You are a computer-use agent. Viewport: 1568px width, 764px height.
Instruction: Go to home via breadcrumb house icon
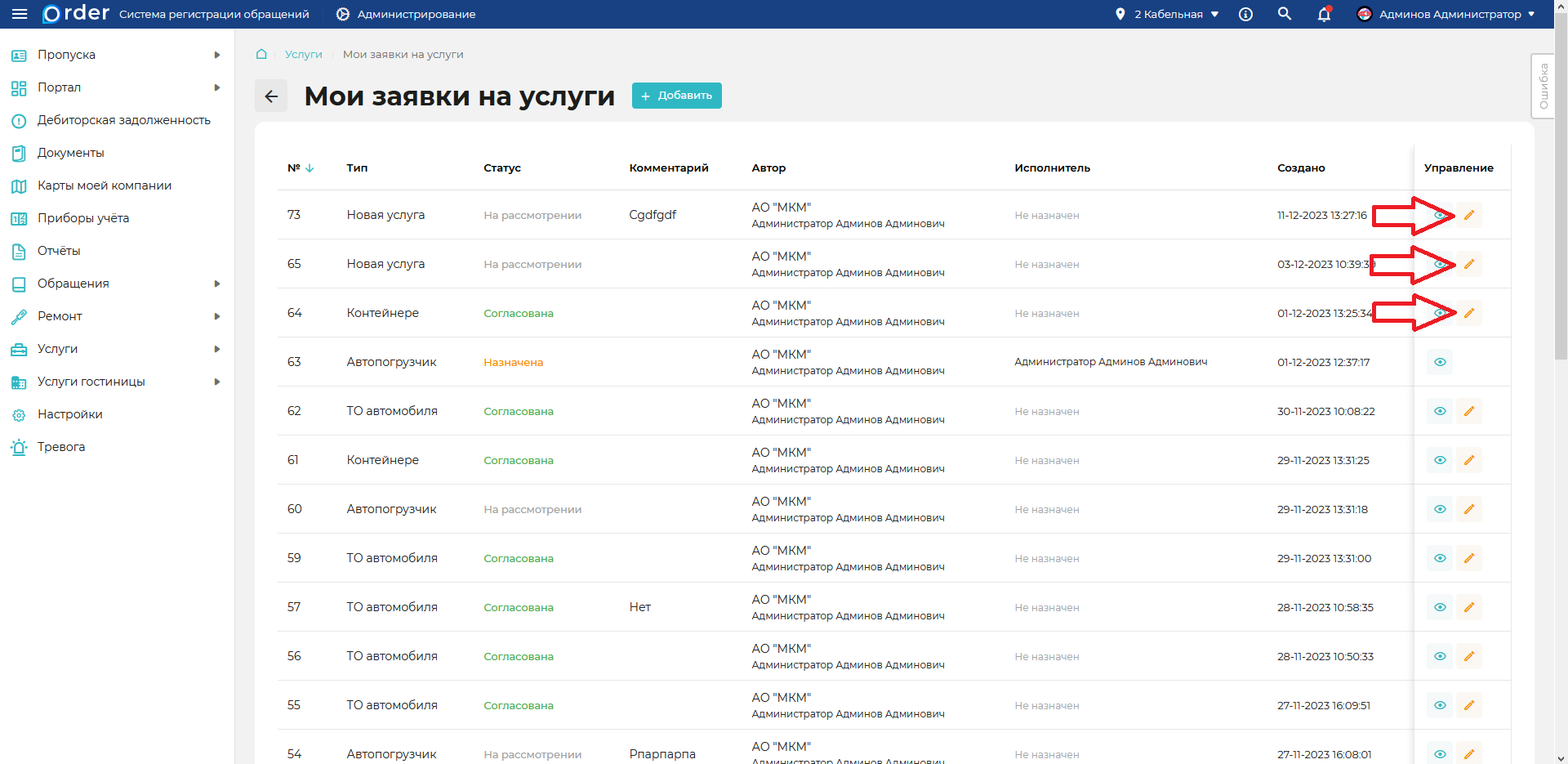[x=261, y=54]
